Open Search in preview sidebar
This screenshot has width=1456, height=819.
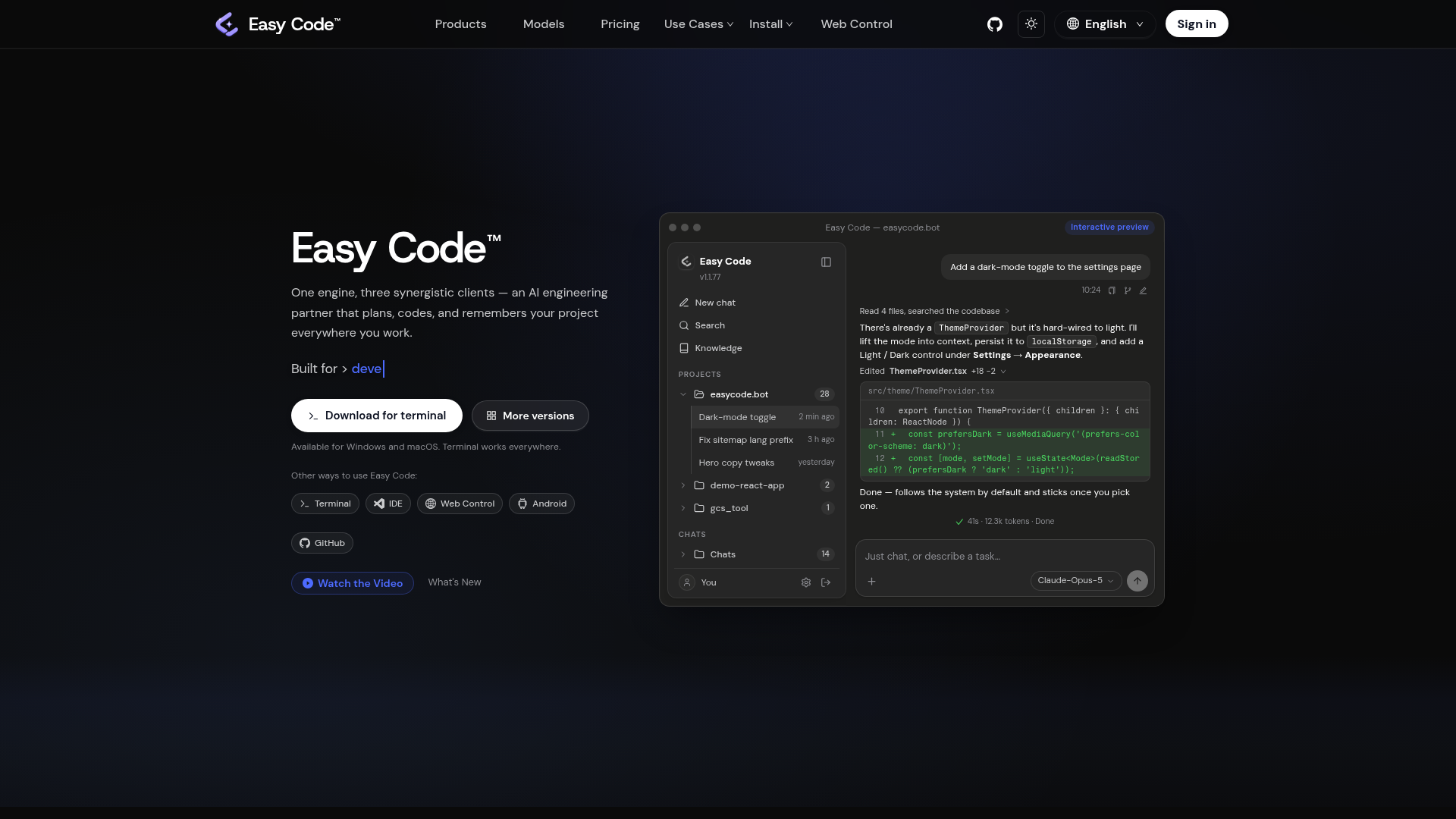click(x=757, y=325)
